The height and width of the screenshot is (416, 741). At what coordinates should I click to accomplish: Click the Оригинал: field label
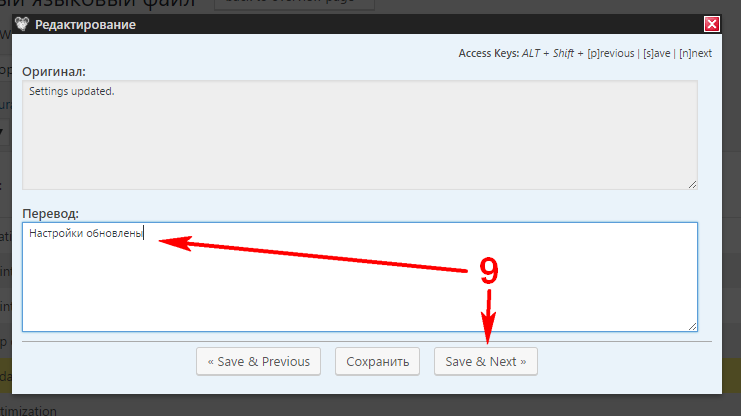[x=54, y=72]
